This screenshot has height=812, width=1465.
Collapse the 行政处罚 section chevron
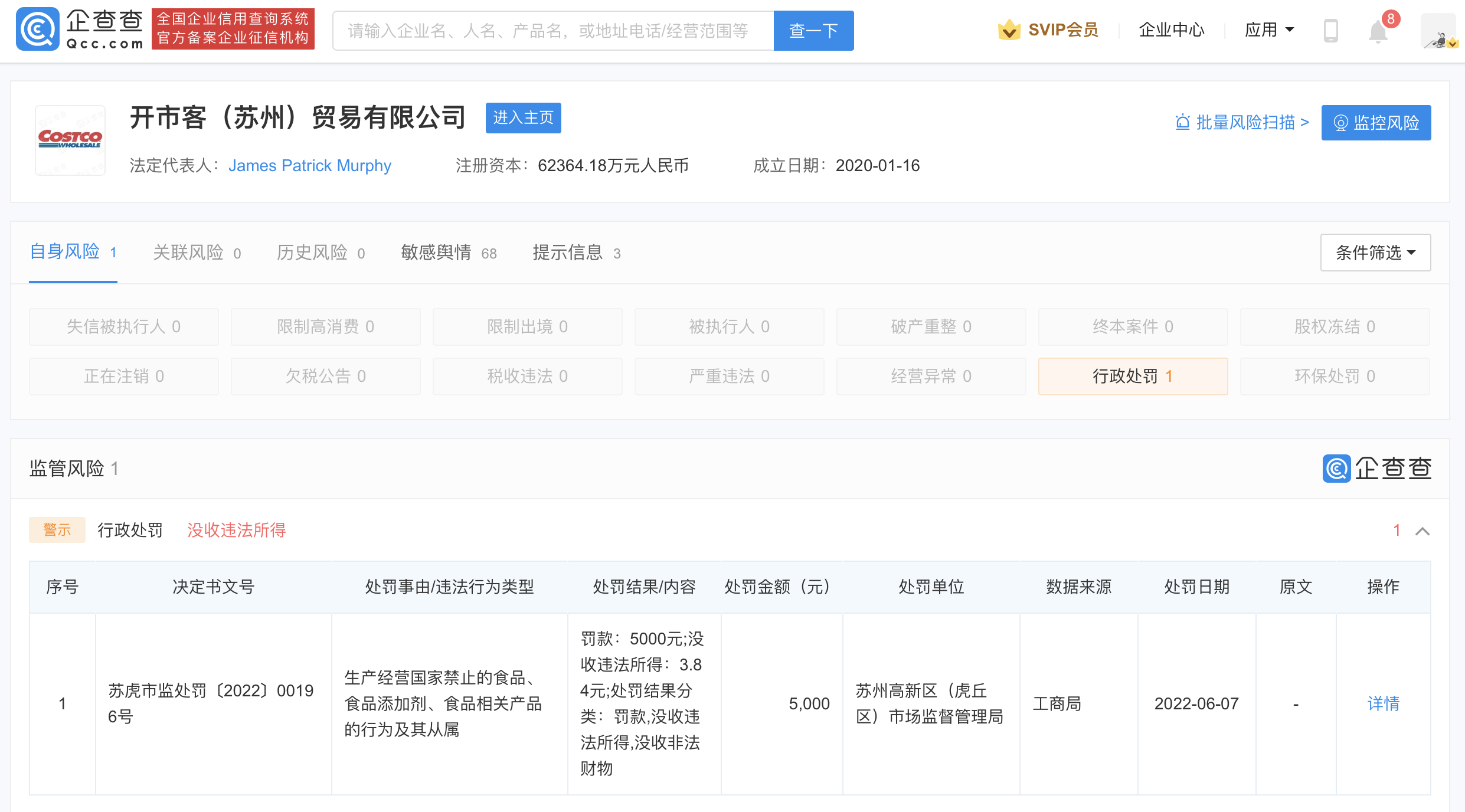coord(1423,531)
